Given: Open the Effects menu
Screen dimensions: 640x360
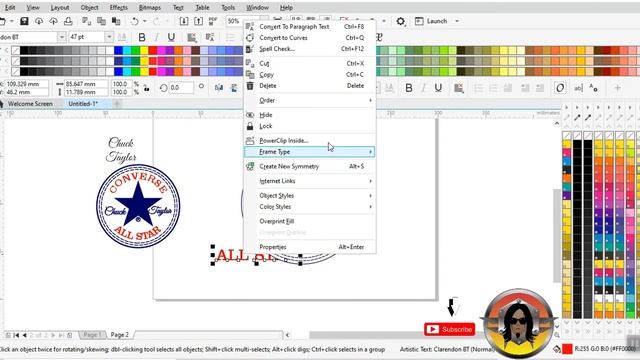Looking at the screenshot, I should pyautogui.click(x=118, y=7).
